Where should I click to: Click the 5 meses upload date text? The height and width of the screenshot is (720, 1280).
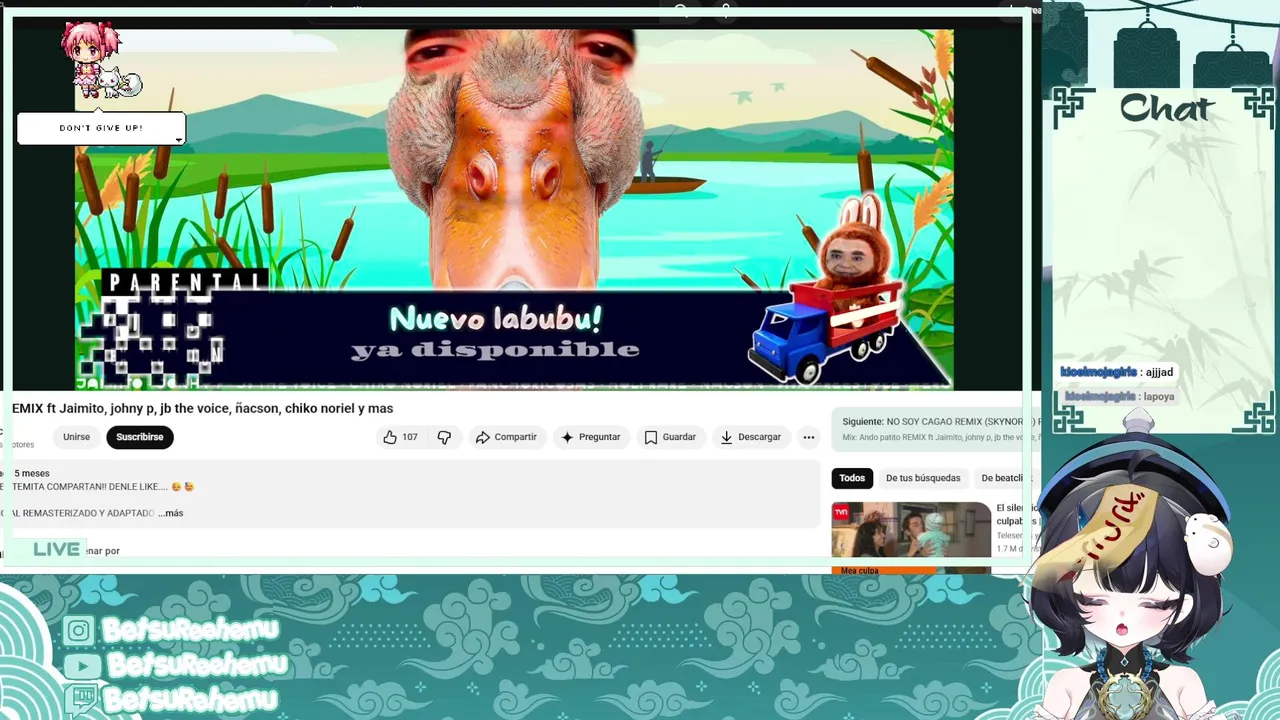pyautogui.click(x=32, y=473)
